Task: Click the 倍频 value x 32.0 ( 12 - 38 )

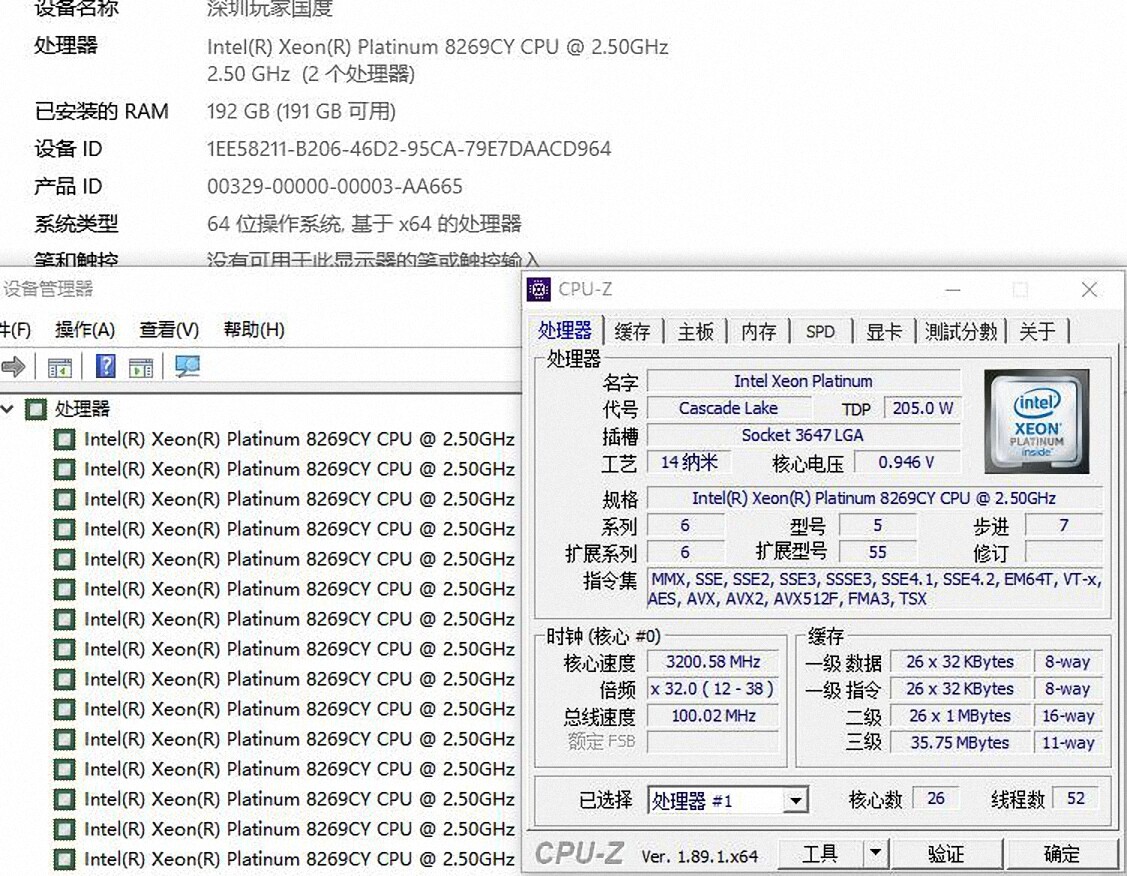Action: [712, 688]
